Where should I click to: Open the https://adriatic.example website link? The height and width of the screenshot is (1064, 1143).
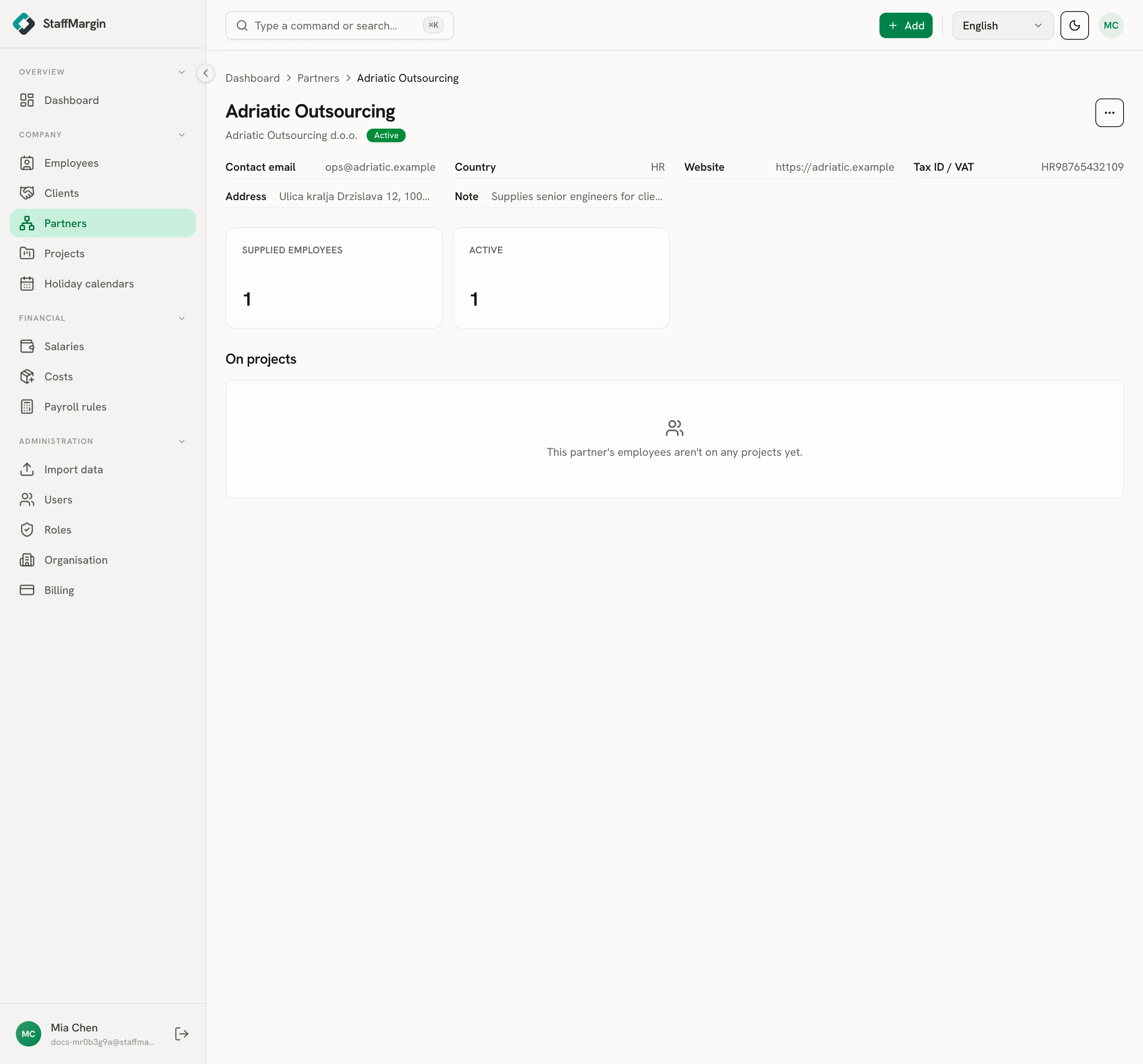point(834,167)
